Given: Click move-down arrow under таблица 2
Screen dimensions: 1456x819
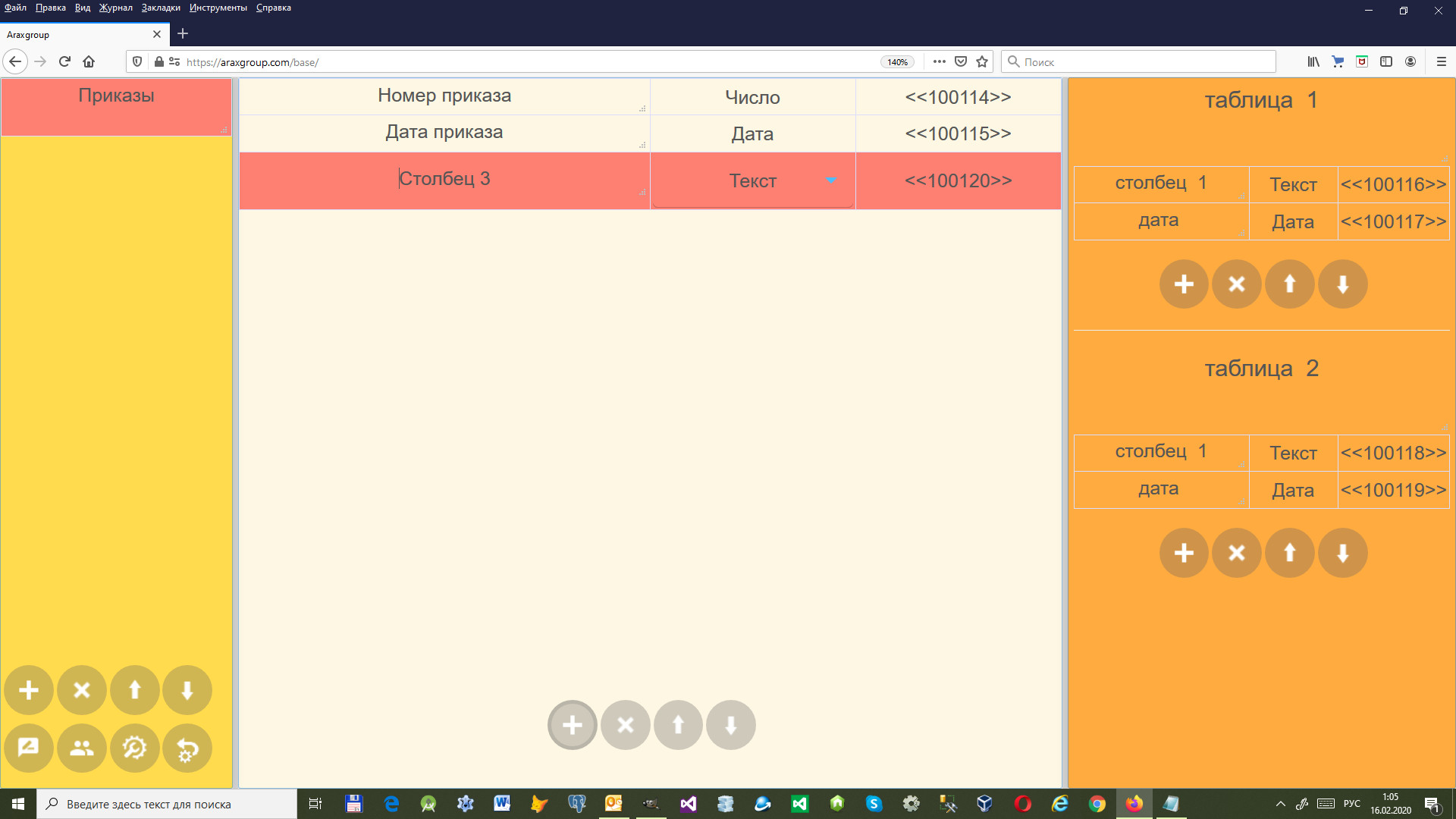Looking at the screenshot, I should [1342, 553].
